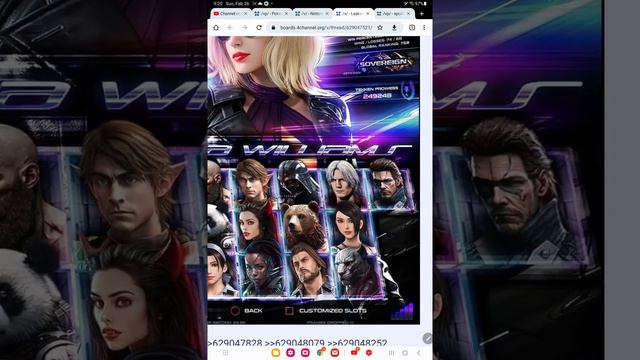Follow quote link >>629048079
Viewport: 640px width, 360px height.
(x=294, y=343)
